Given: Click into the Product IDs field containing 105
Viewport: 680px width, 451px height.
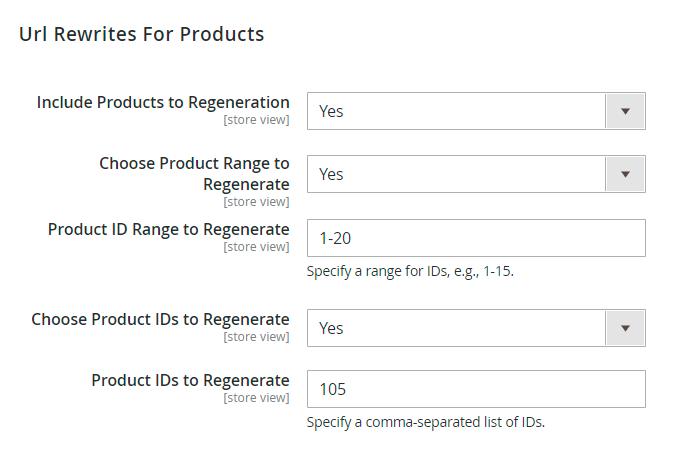Looking at the screenshot, I should pyautogui.click(x=476, y=389).
